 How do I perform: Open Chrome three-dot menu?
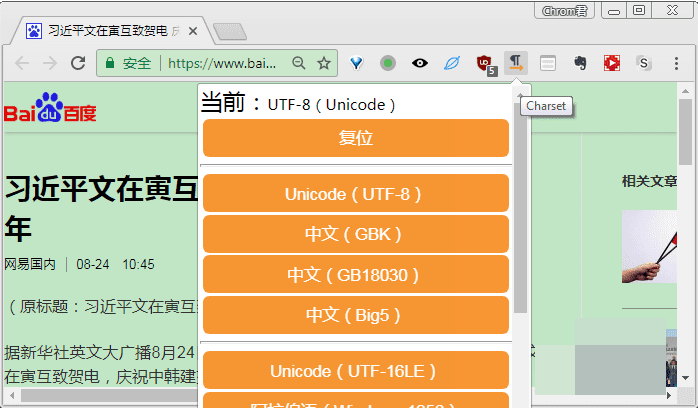click(x=676, y=63)
